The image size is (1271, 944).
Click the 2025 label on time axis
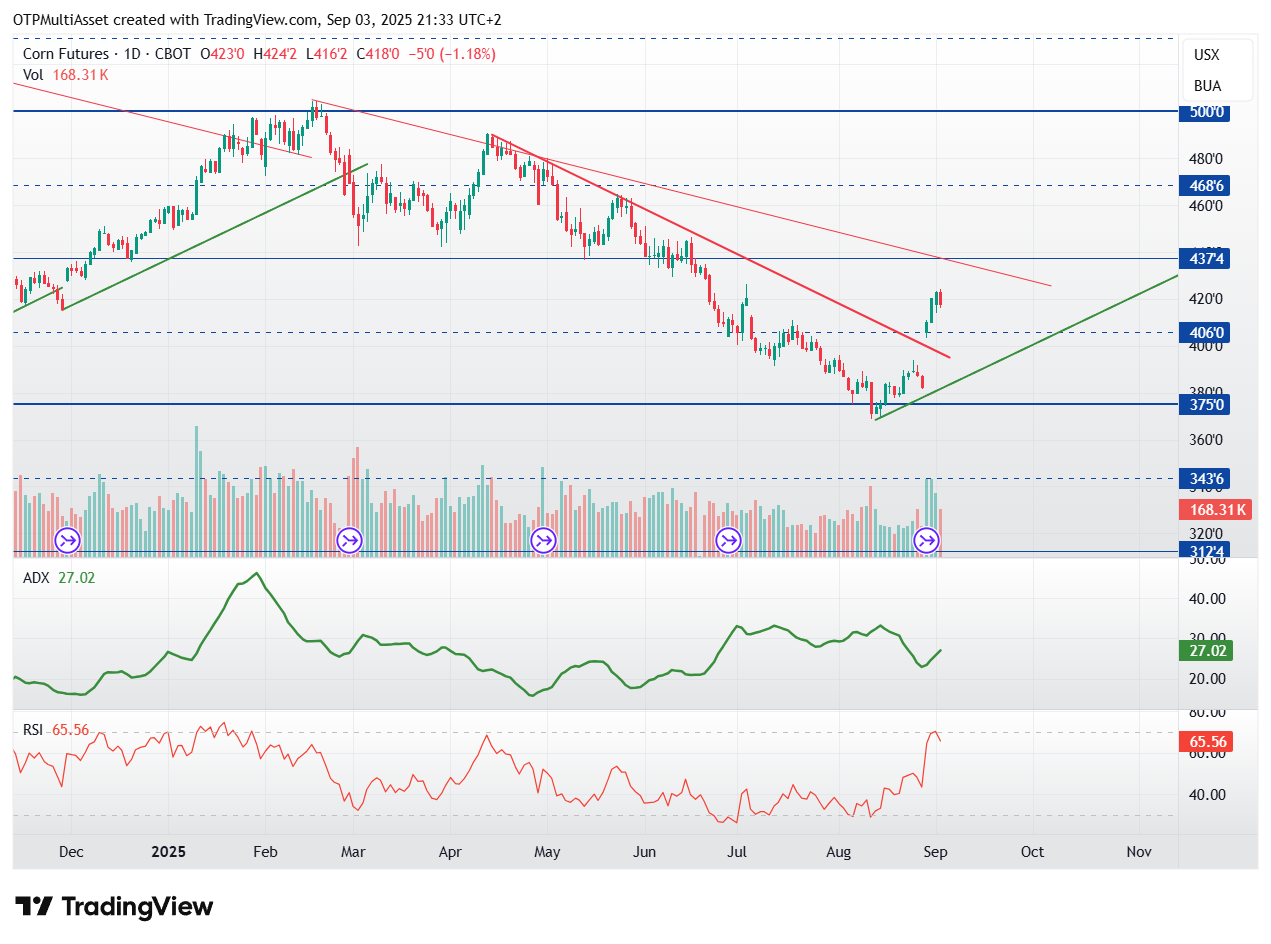[168, 852]
